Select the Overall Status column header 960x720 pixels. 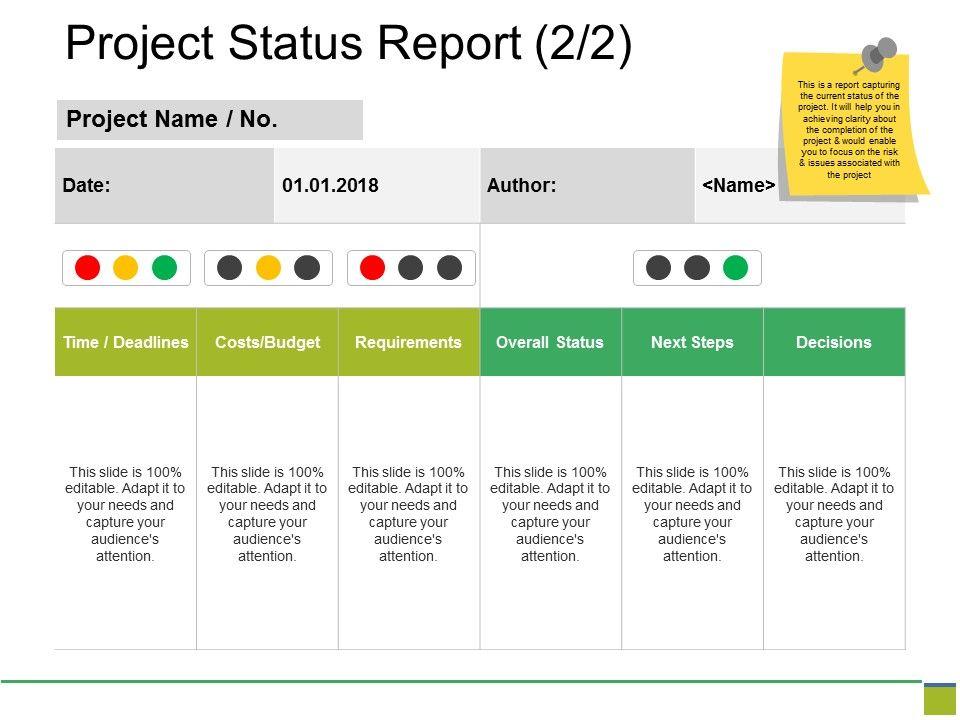(x=550, y=342)
